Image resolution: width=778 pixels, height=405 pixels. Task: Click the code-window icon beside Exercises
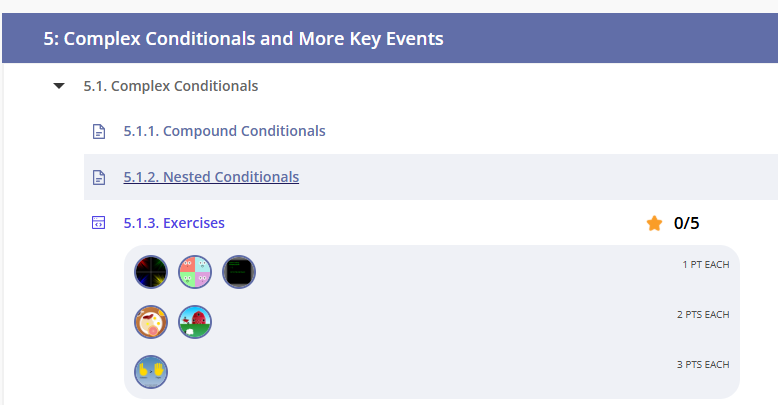[98, 223]
